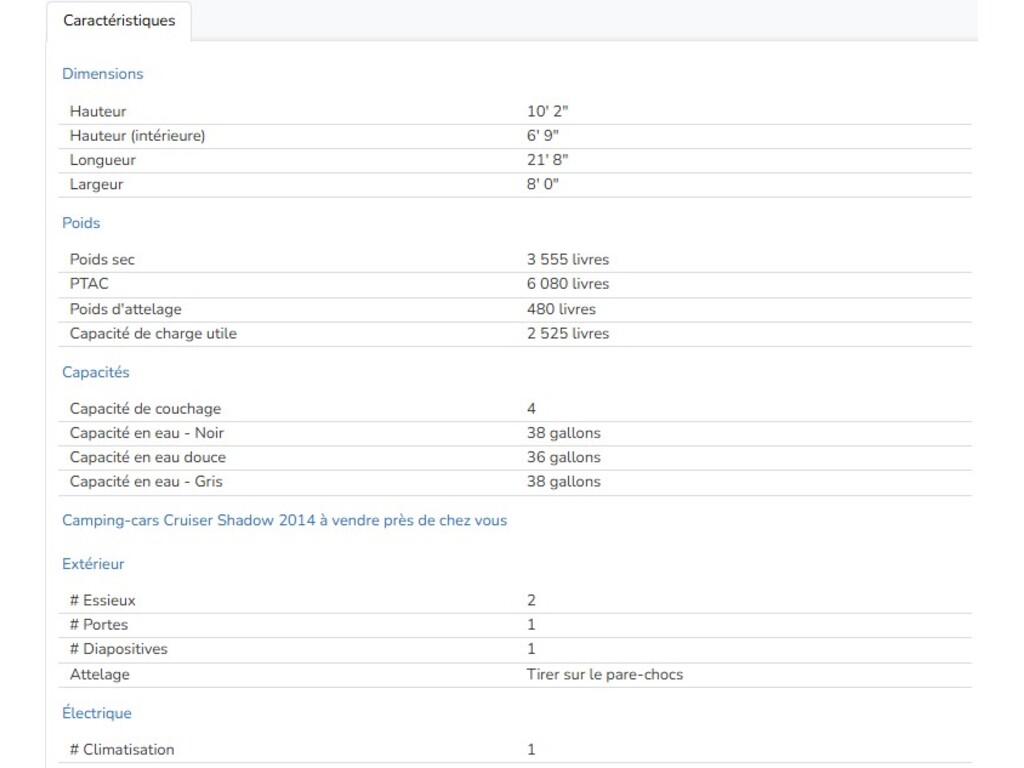The width and height of the screenshot is (1024, 768).
Task: Select the Longueur value 21' 8"
Action: (547, 160)
